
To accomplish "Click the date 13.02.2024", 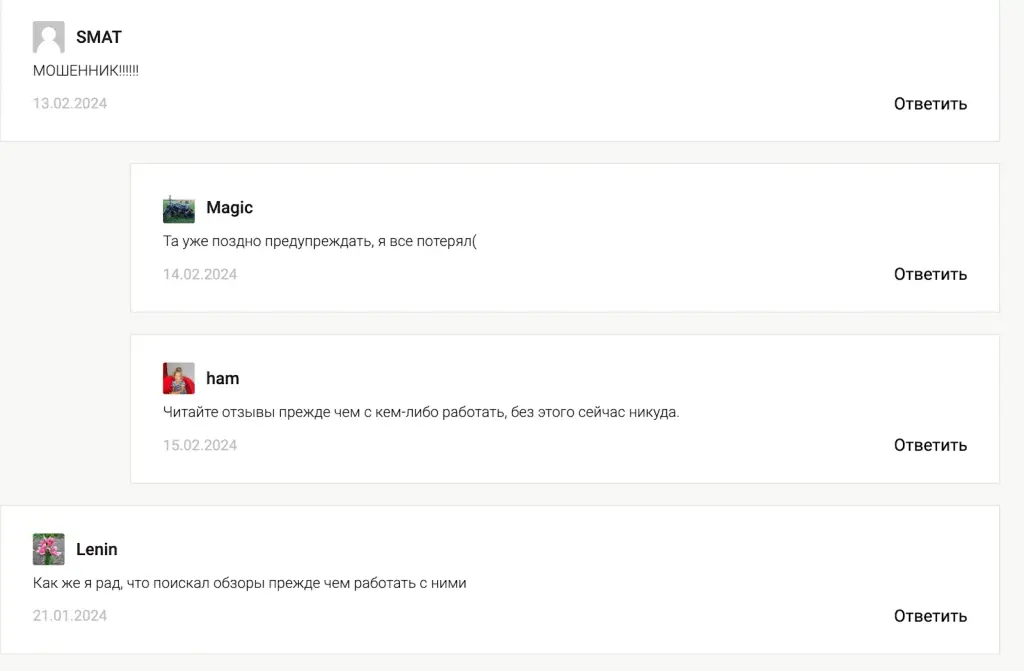I will point(70,103).
